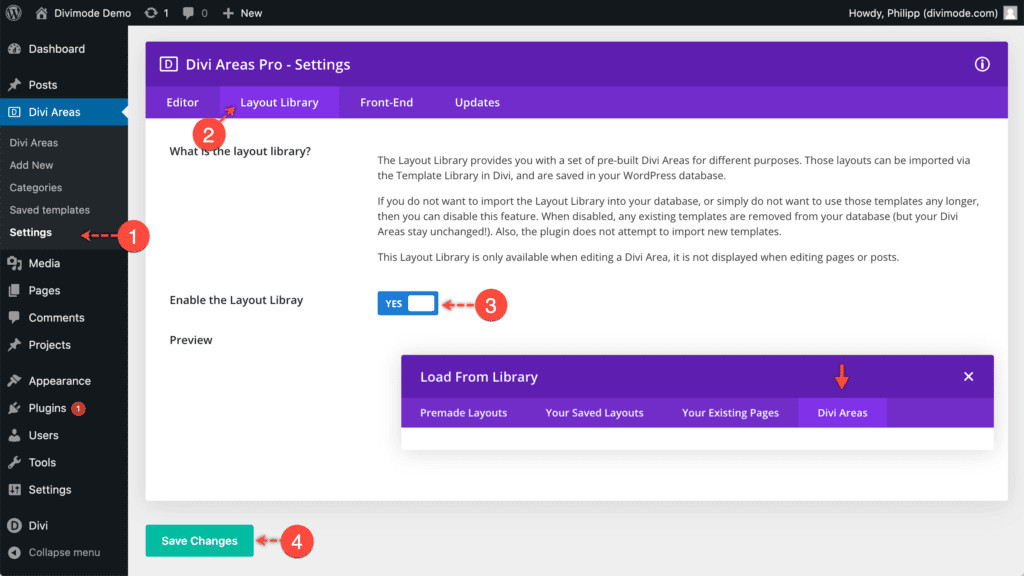This screenshot has width=1024, height=576.
Task: Open the updates icon in admin bar
Action: (x=151, y=13)
